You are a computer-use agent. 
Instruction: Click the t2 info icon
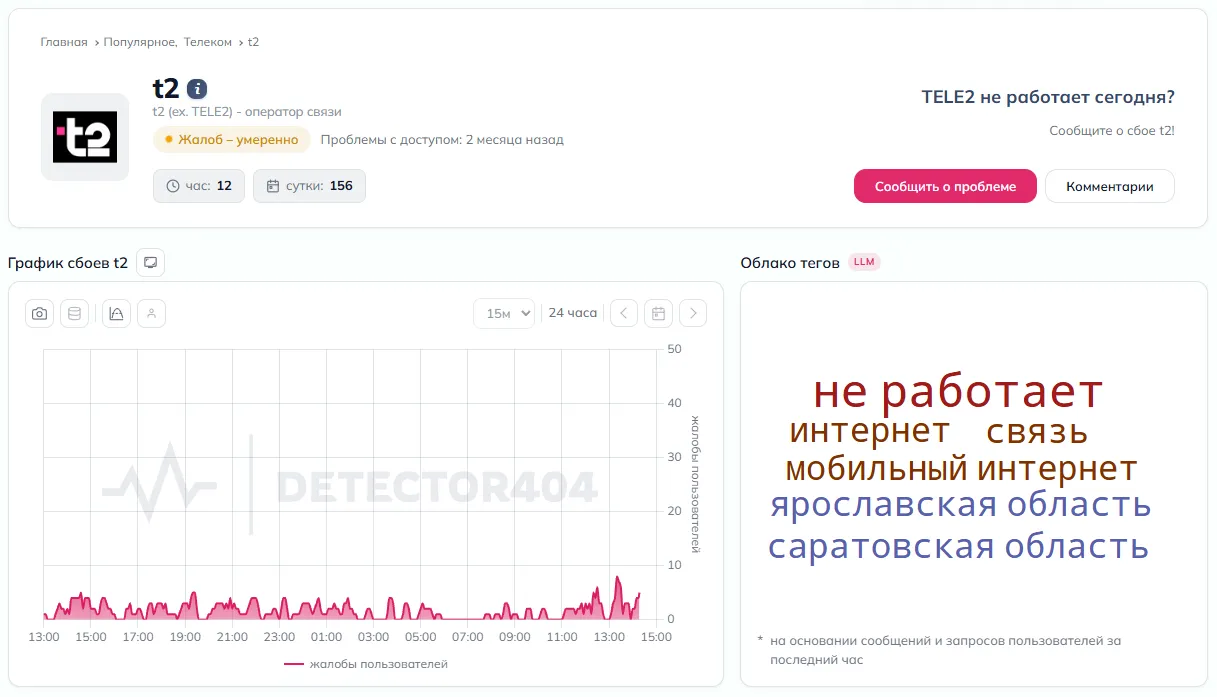coord(197,88)
